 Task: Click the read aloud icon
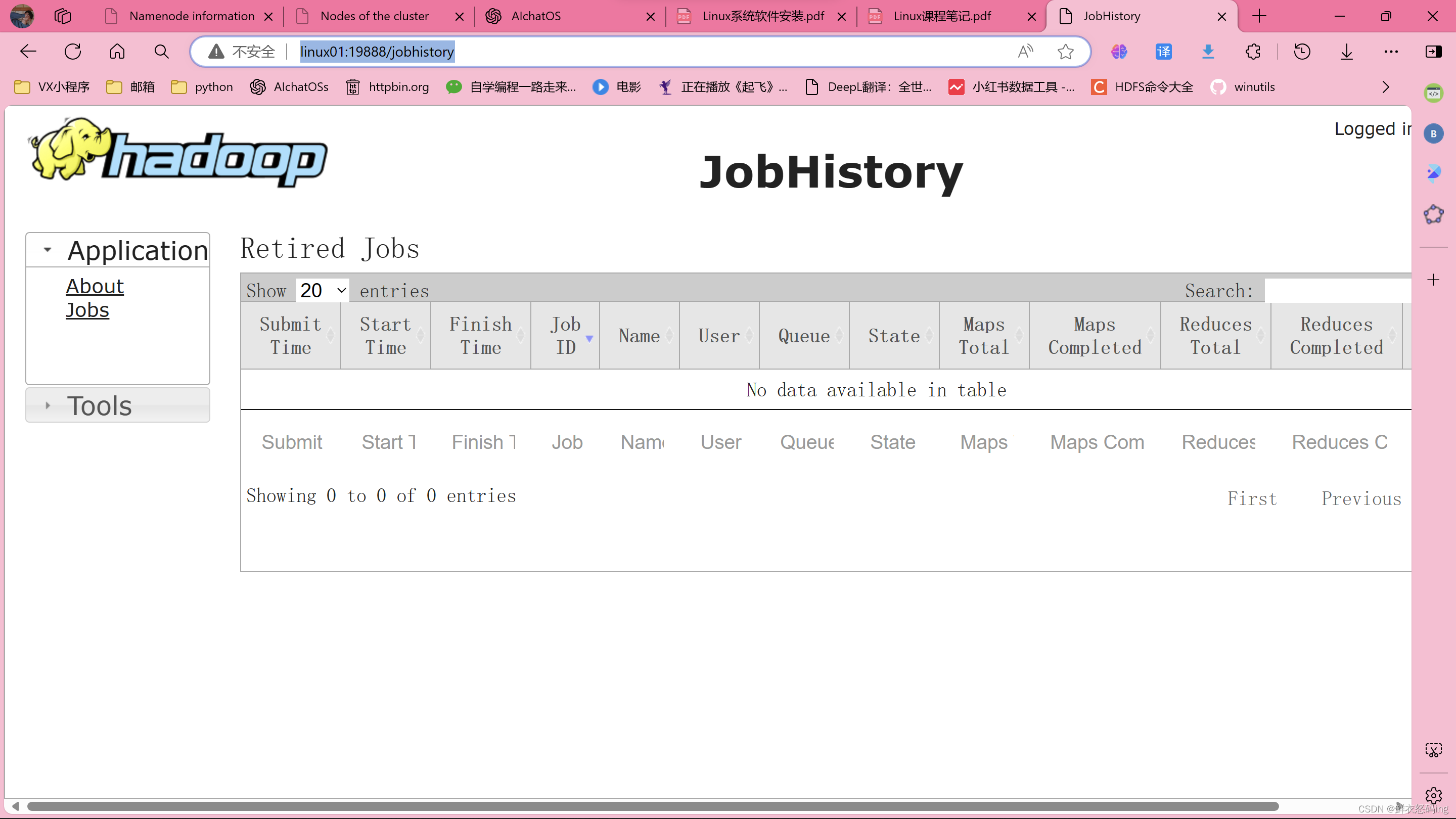tap(1025, 52)
